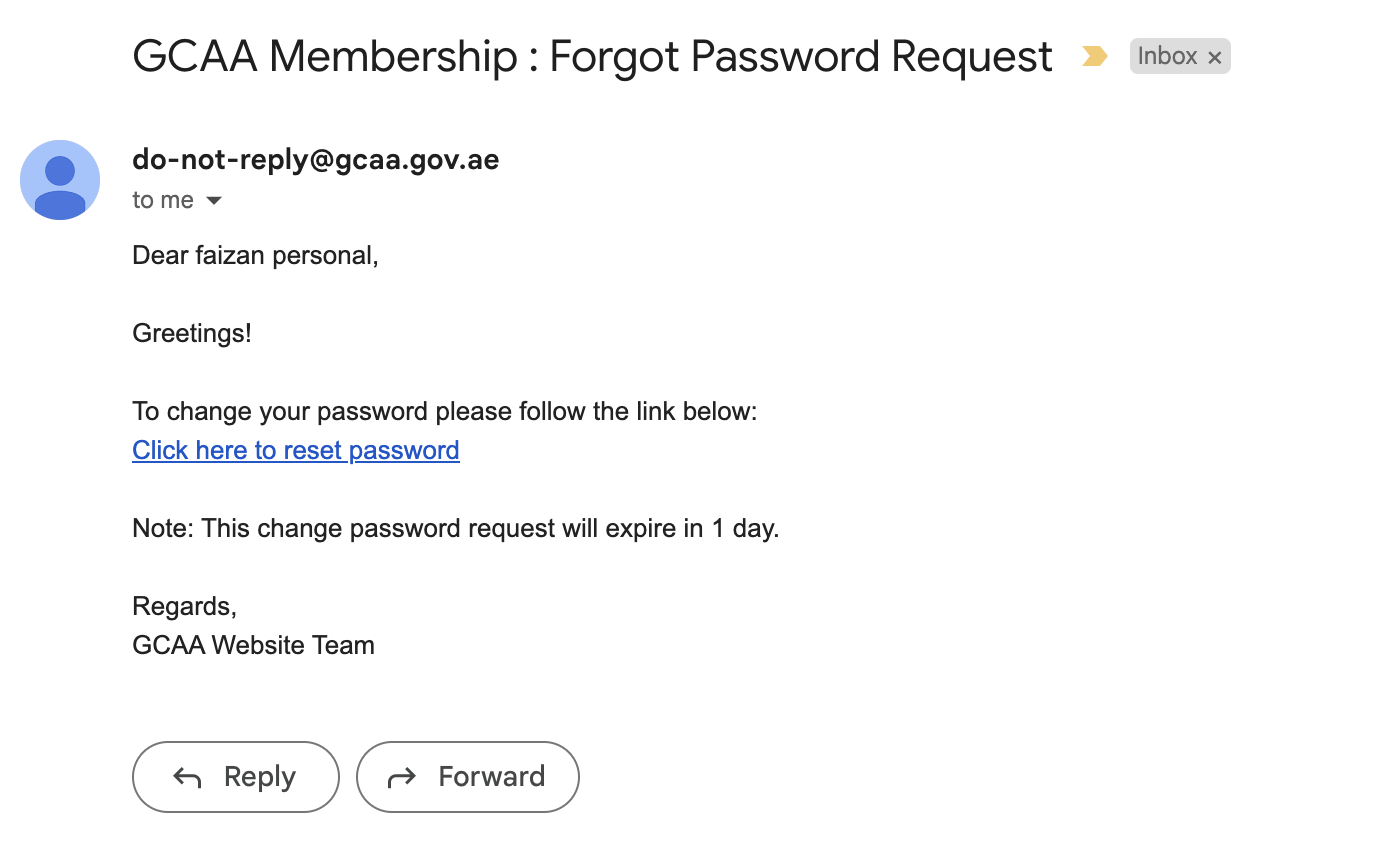The image size is (1390, 854).
Task: Click the "GCAA Website Team" signature
Action: click(253, 645)
